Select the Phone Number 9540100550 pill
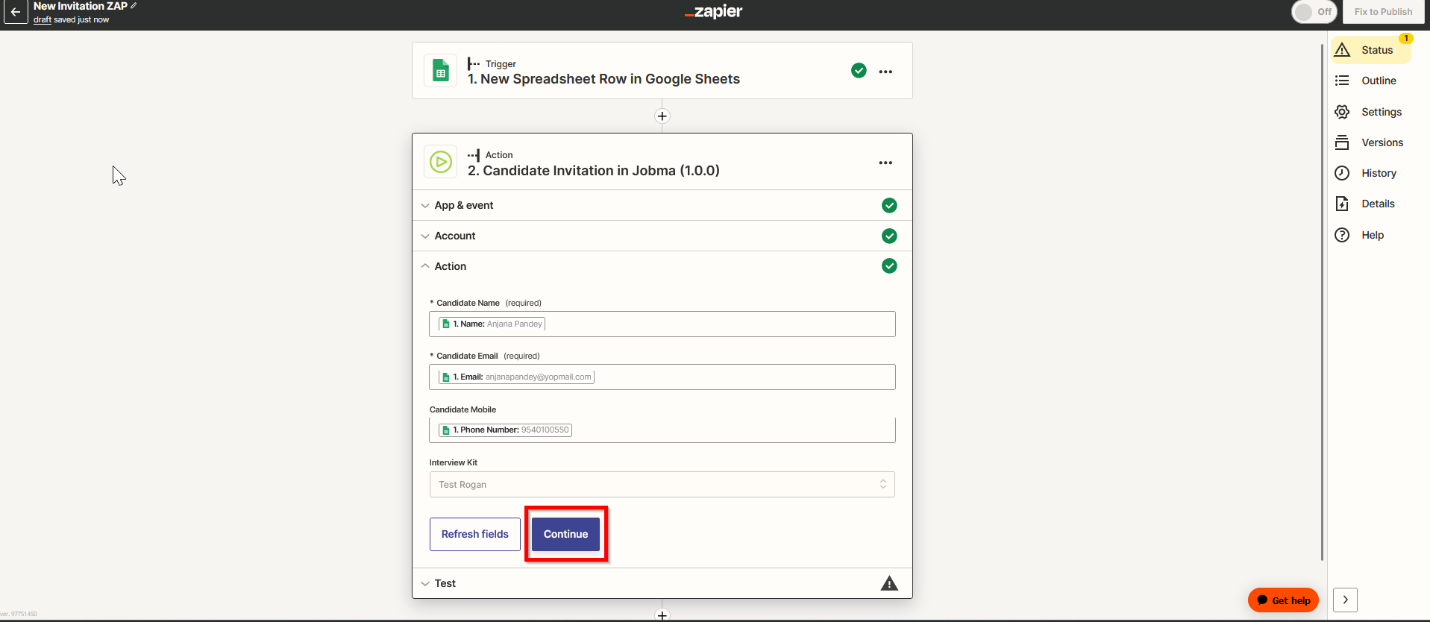 (505, 429)
